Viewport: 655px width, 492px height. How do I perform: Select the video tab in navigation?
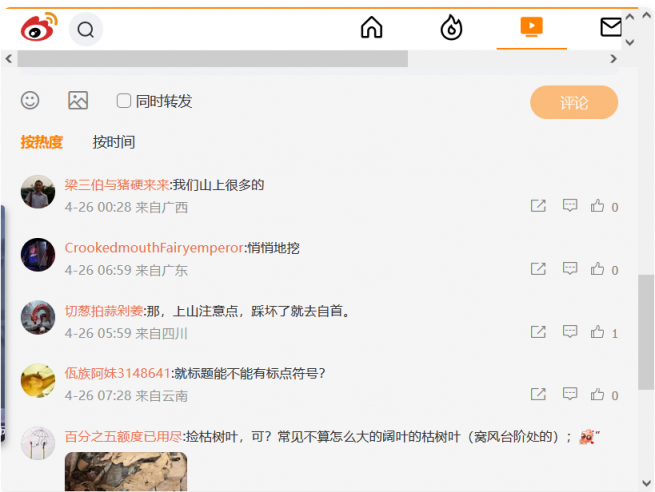(x=531, y=27)
